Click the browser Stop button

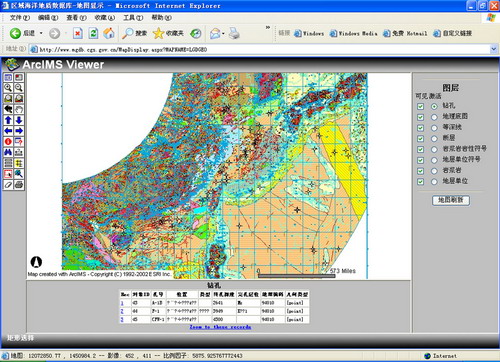78,33
